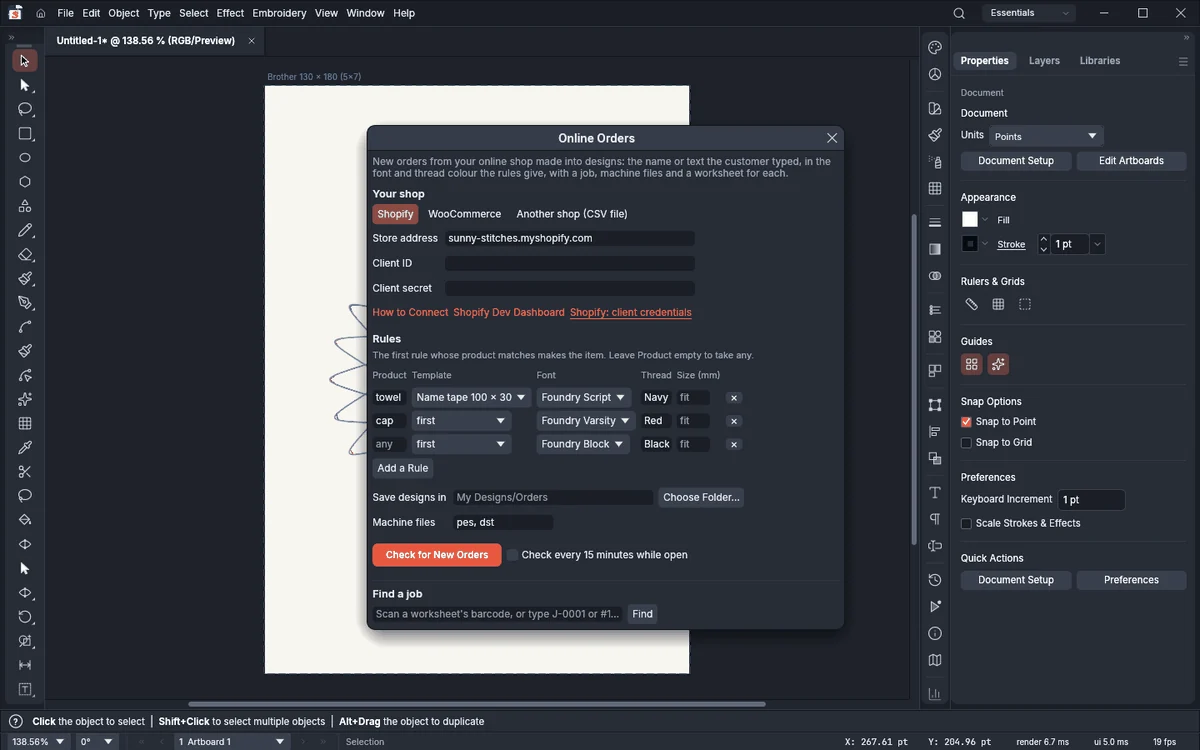Open How to Connect link
The height and width of the screenshot is (750, 1200).
410,313
